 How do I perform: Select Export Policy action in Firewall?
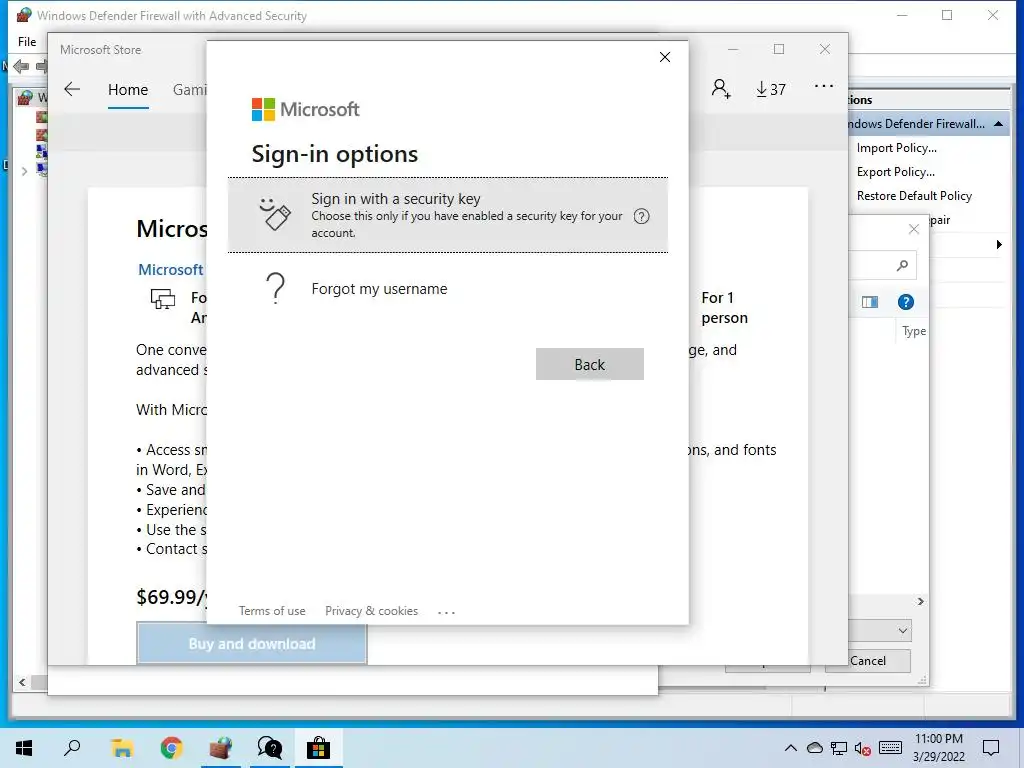895,172
